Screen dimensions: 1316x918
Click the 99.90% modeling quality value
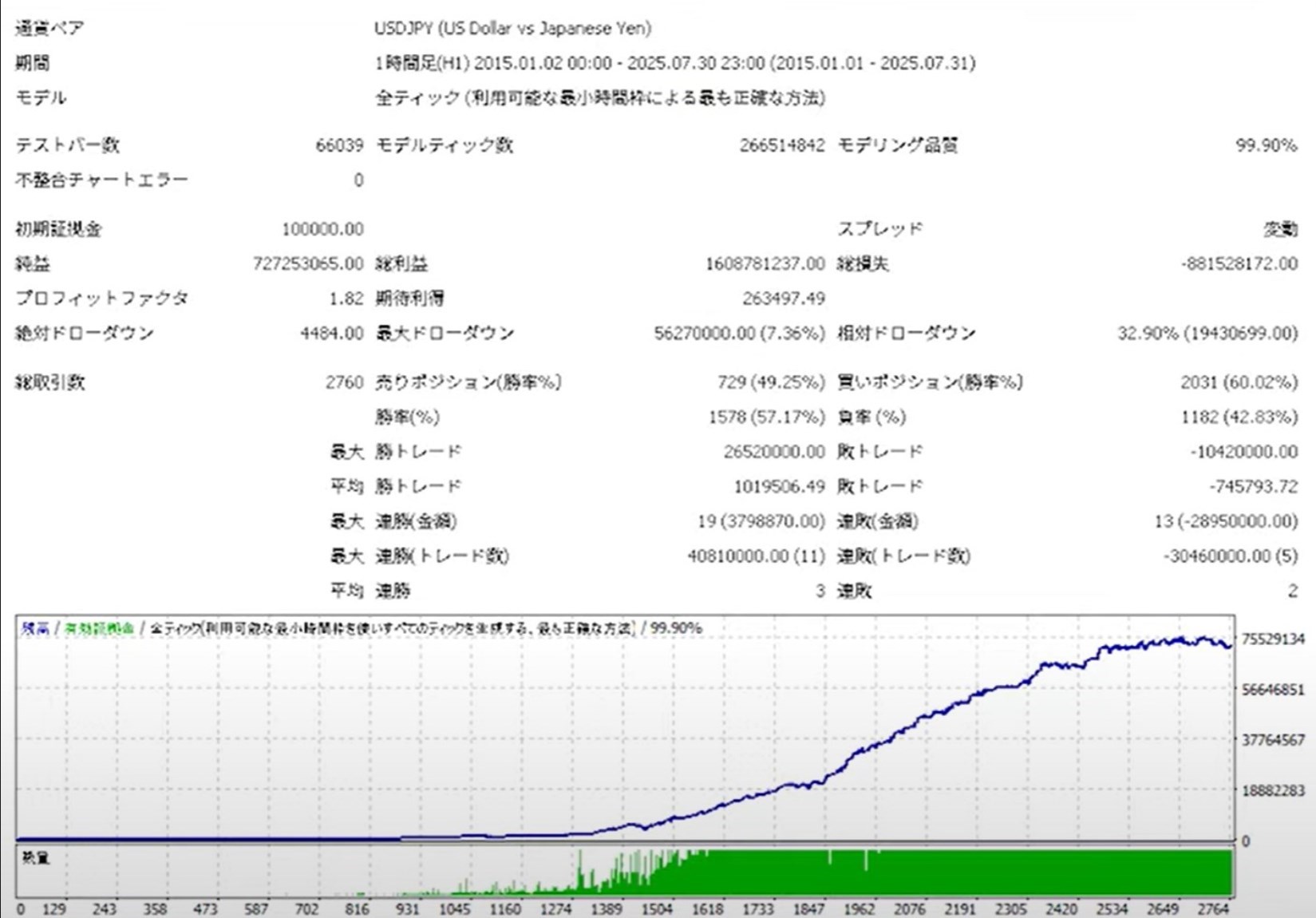coord(1266,145)
